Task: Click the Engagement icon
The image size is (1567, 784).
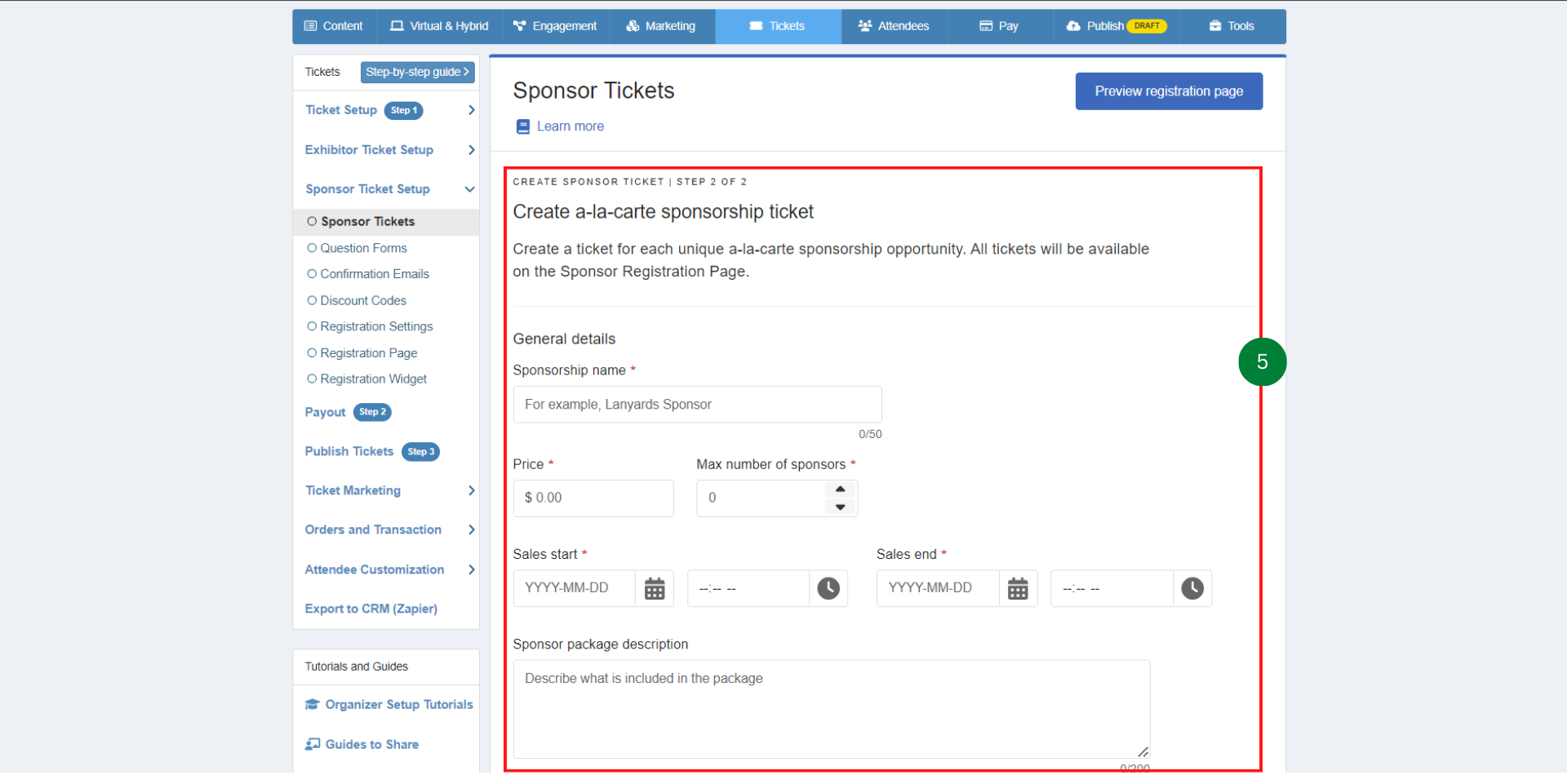Action: click(x=520, y=25)
